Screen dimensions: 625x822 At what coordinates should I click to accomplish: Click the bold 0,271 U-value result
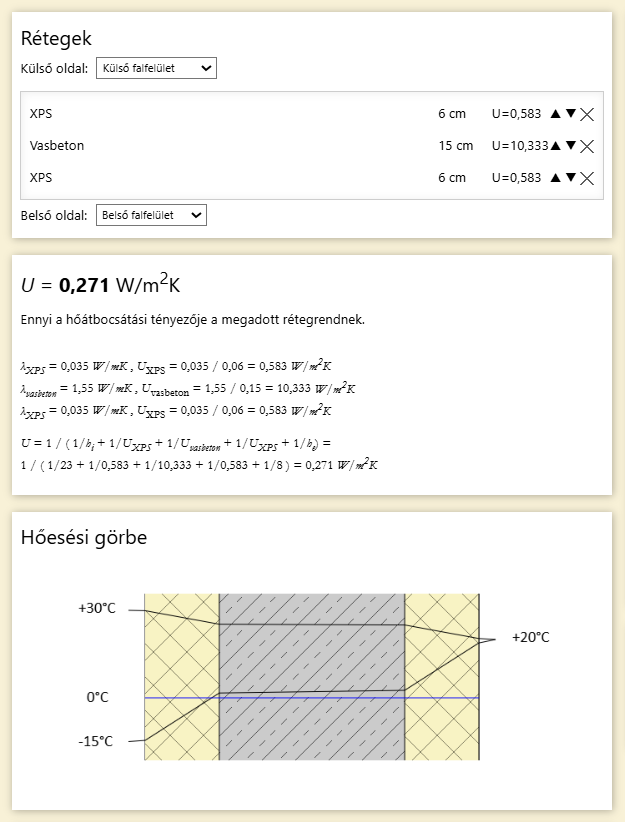tap(84, 286)
